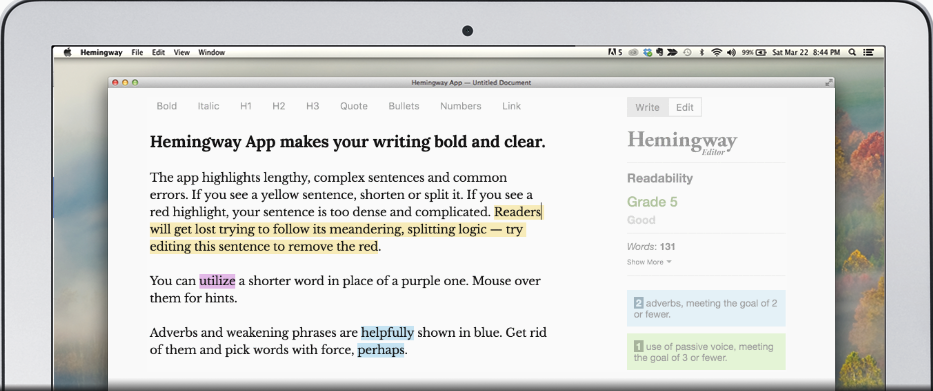Open the File menu
This screenshot has height=391, width=933.
tap(137, 52)
